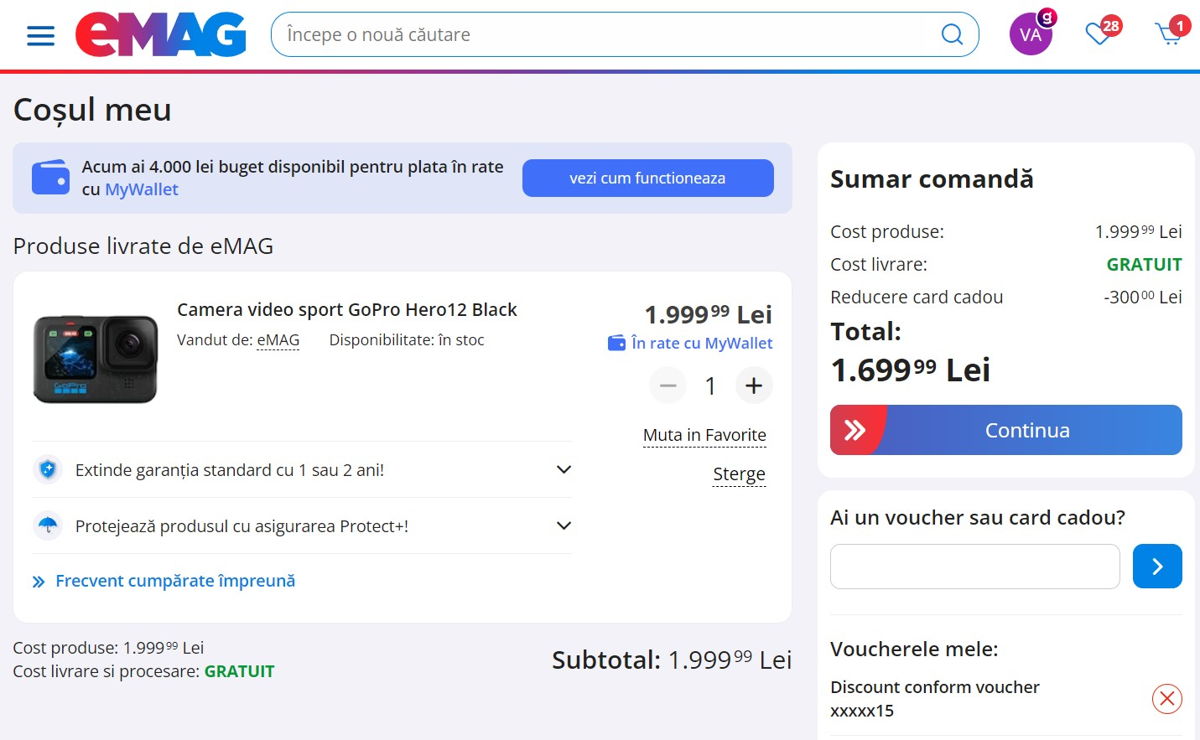Image resolution: width=1200 pixels, height=740 pixels.
Task: Click the extended warranty shield icon
Action: pos(47,470)
